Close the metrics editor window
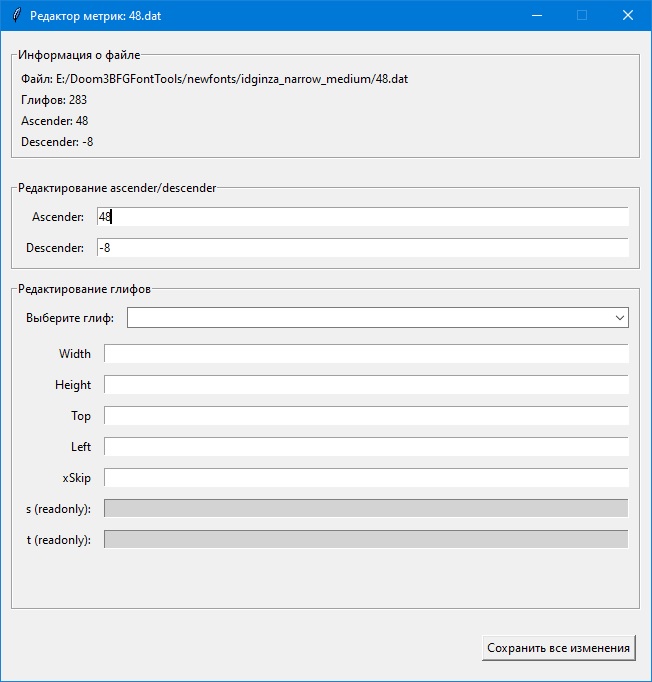 [628, 15]
